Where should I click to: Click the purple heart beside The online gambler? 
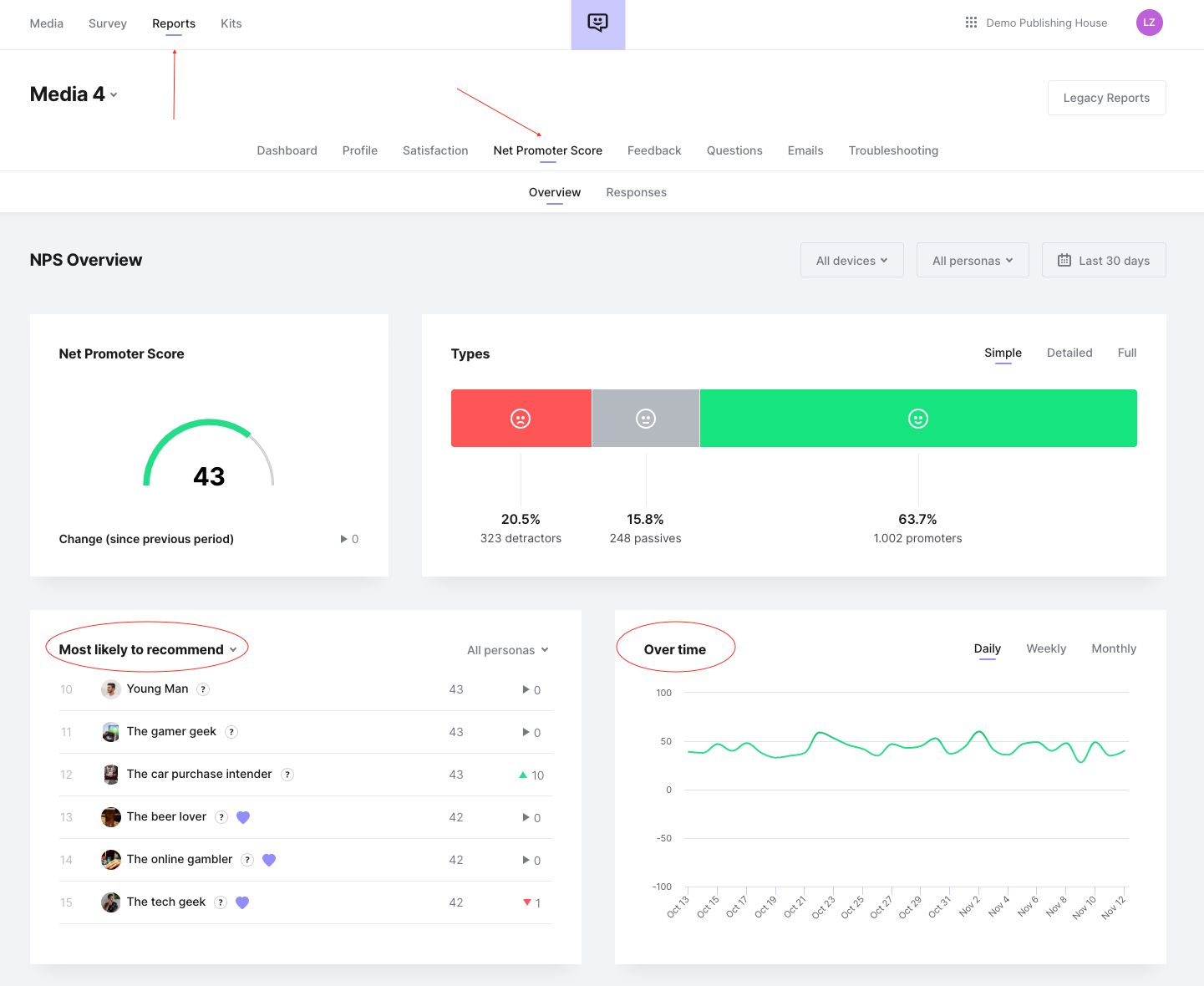[269, 860]
